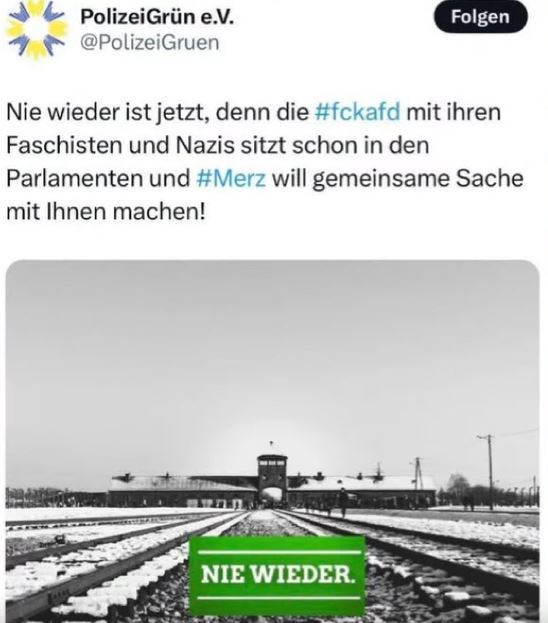Follow the account with the Folgen button
This screenshot has height=623, width=548.
click(480, 17)
